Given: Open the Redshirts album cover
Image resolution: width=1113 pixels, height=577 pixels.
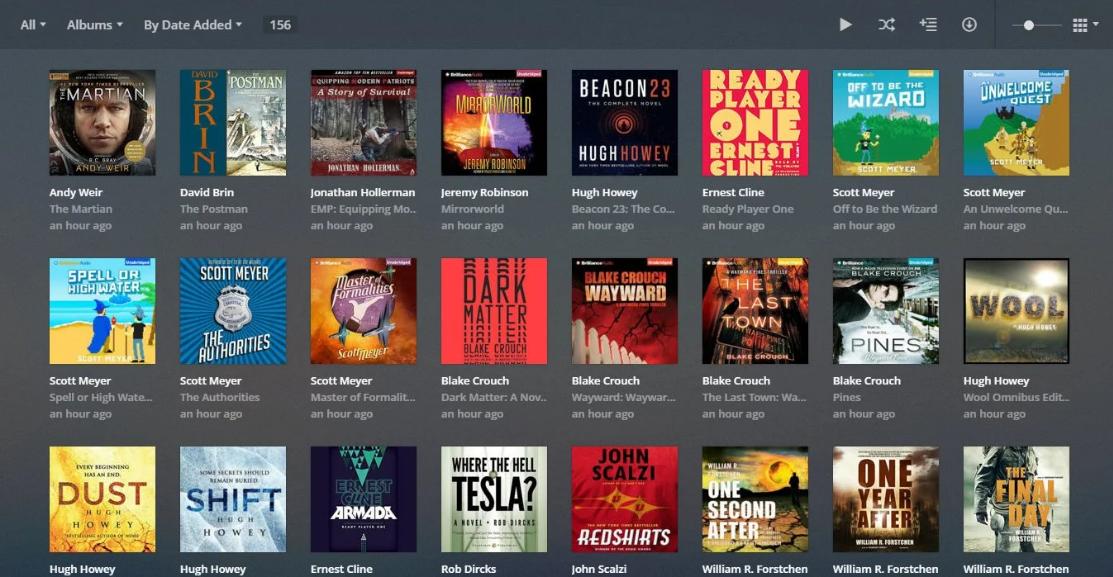Looking at the screenshot, I should tap(625, 499).
